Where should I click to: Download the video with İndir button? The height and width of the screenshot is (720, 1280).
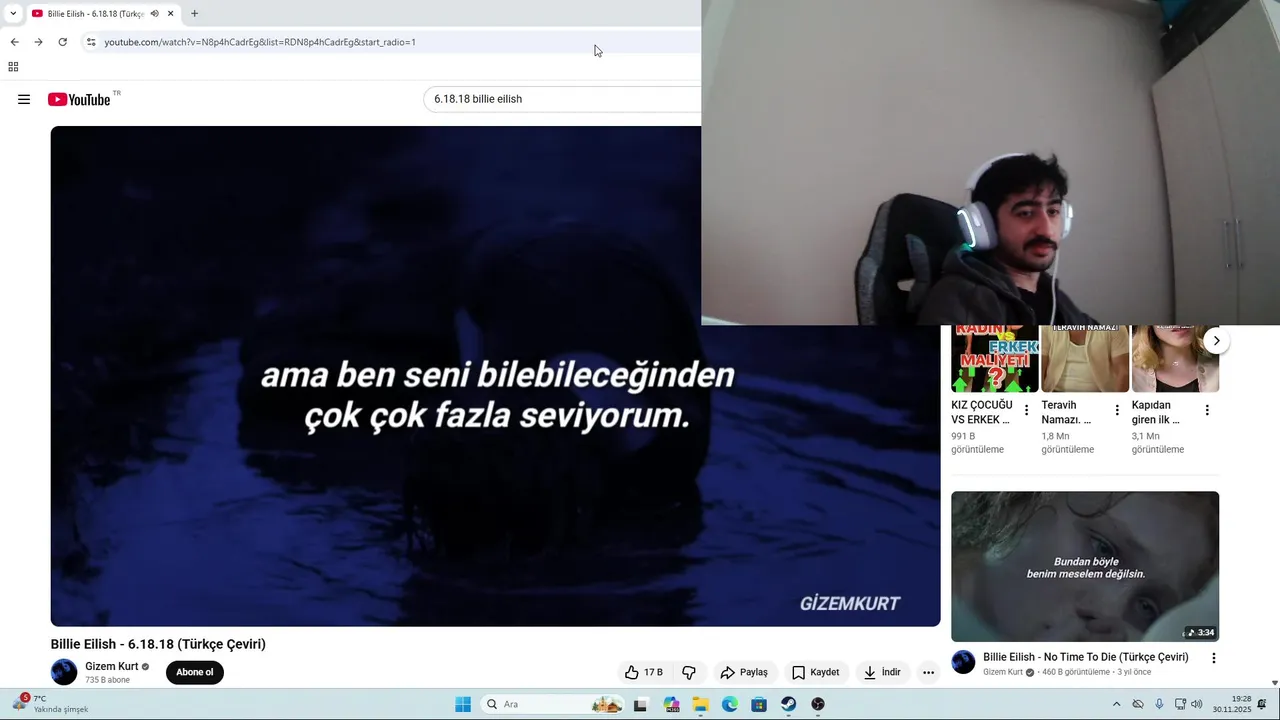882,672
